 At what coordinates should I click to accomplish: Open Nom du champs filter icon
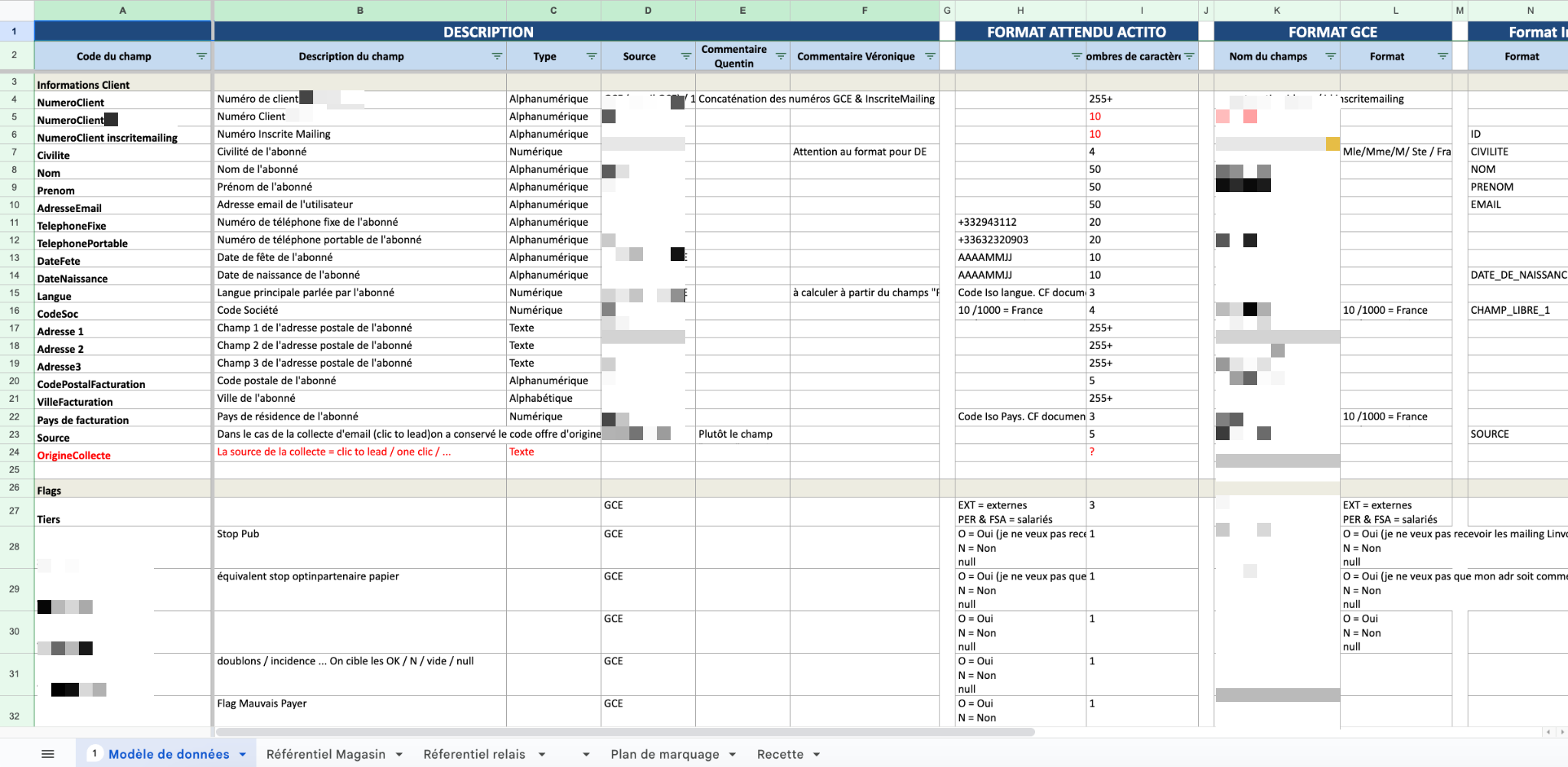[x=1331, y=57]
